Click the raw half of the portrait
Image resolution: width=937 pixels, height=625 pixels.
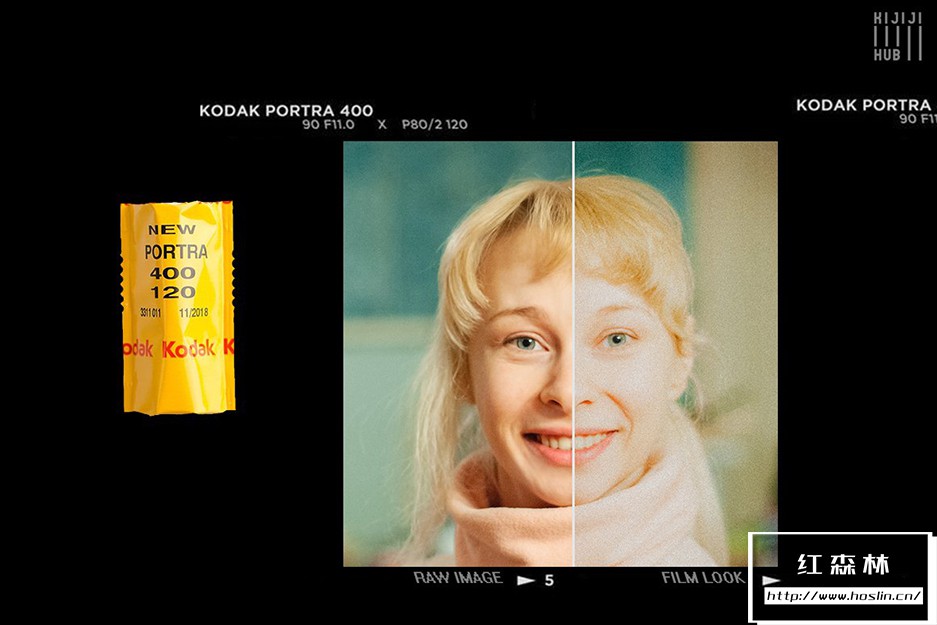458,353
